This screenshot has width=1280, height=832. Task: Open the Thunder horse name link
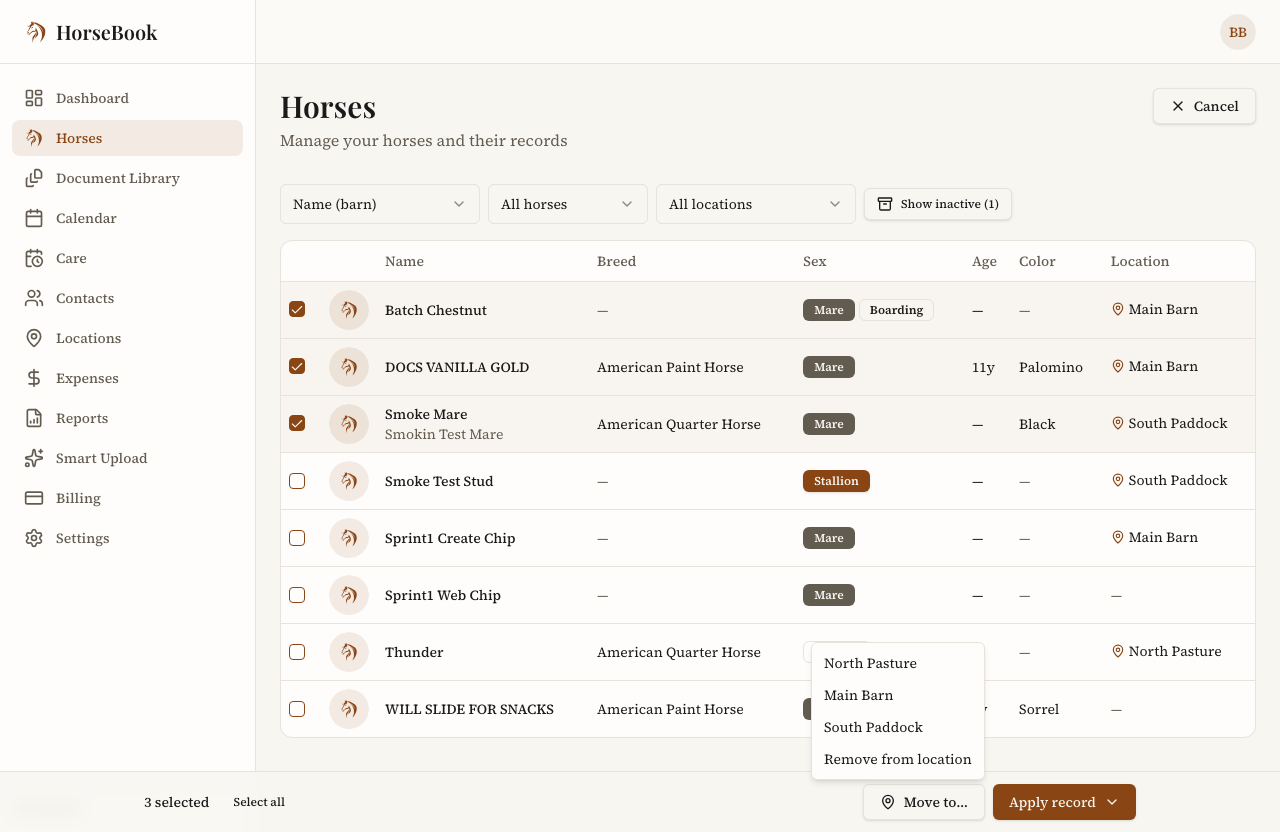click(414, 652)
